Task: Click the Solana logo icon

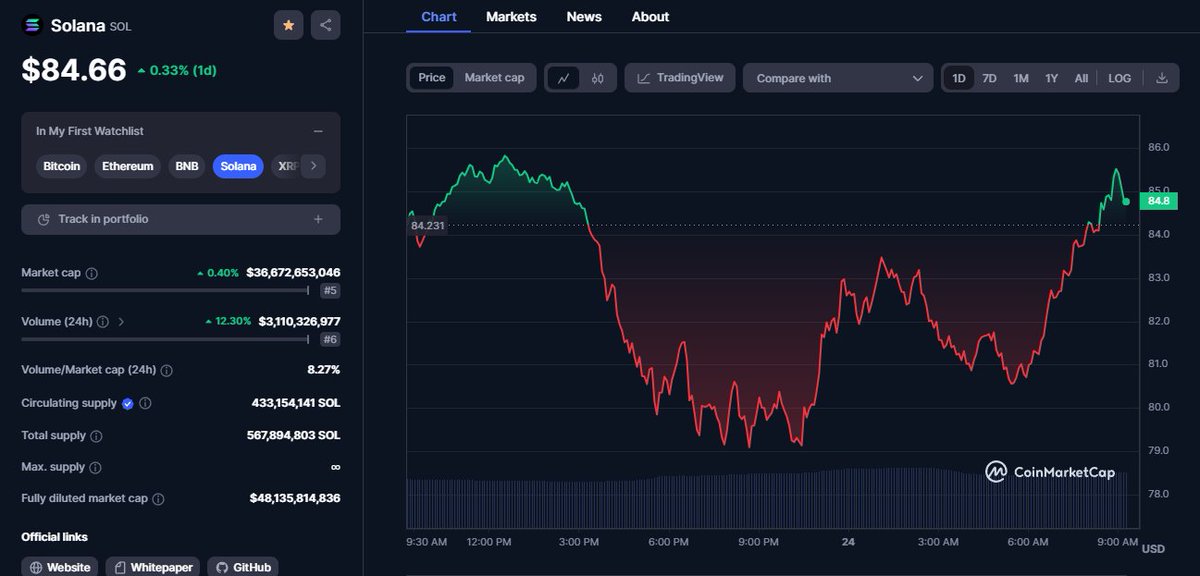Action: point(32,26)
